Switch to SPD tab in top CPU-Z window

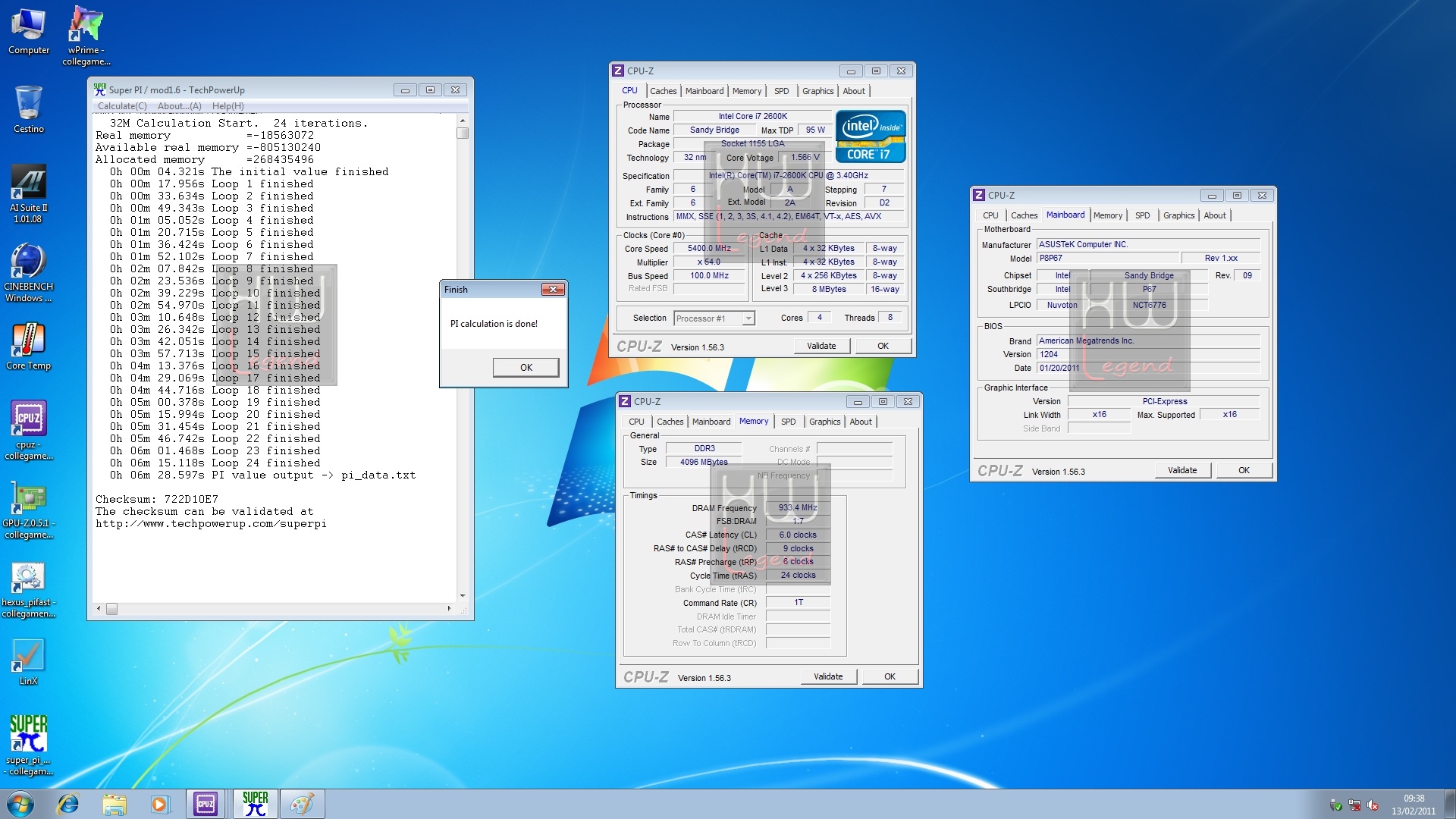pos(781,91)
